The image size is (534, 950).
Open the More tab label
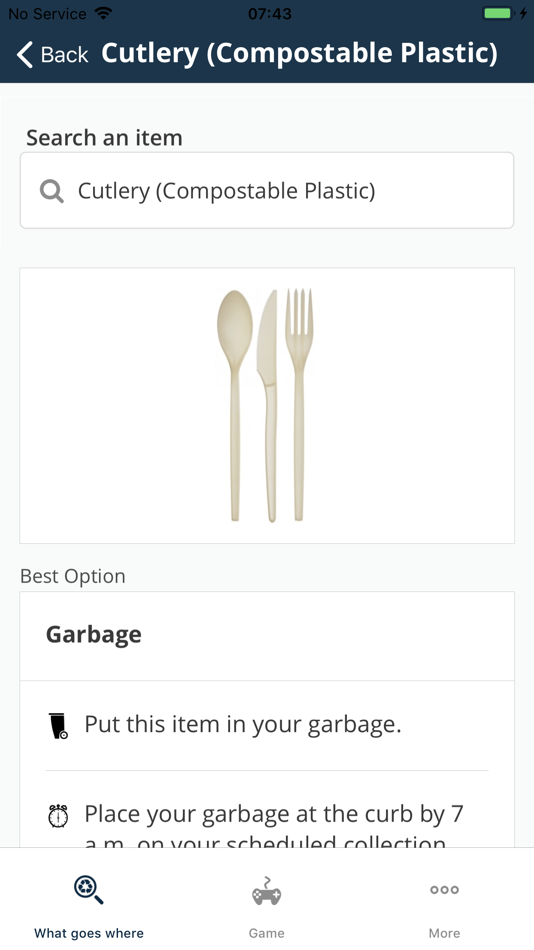pyautogui.click(x=444, y=933)
